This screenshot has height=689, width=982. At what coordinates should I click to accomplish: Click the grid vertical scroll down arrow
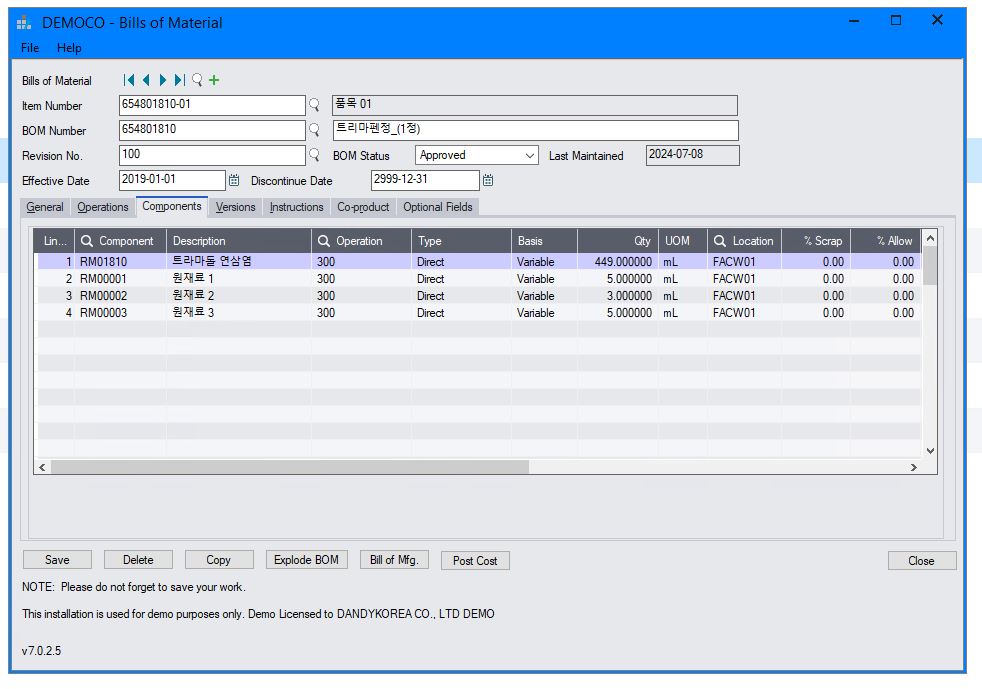(x=930, y=451)
